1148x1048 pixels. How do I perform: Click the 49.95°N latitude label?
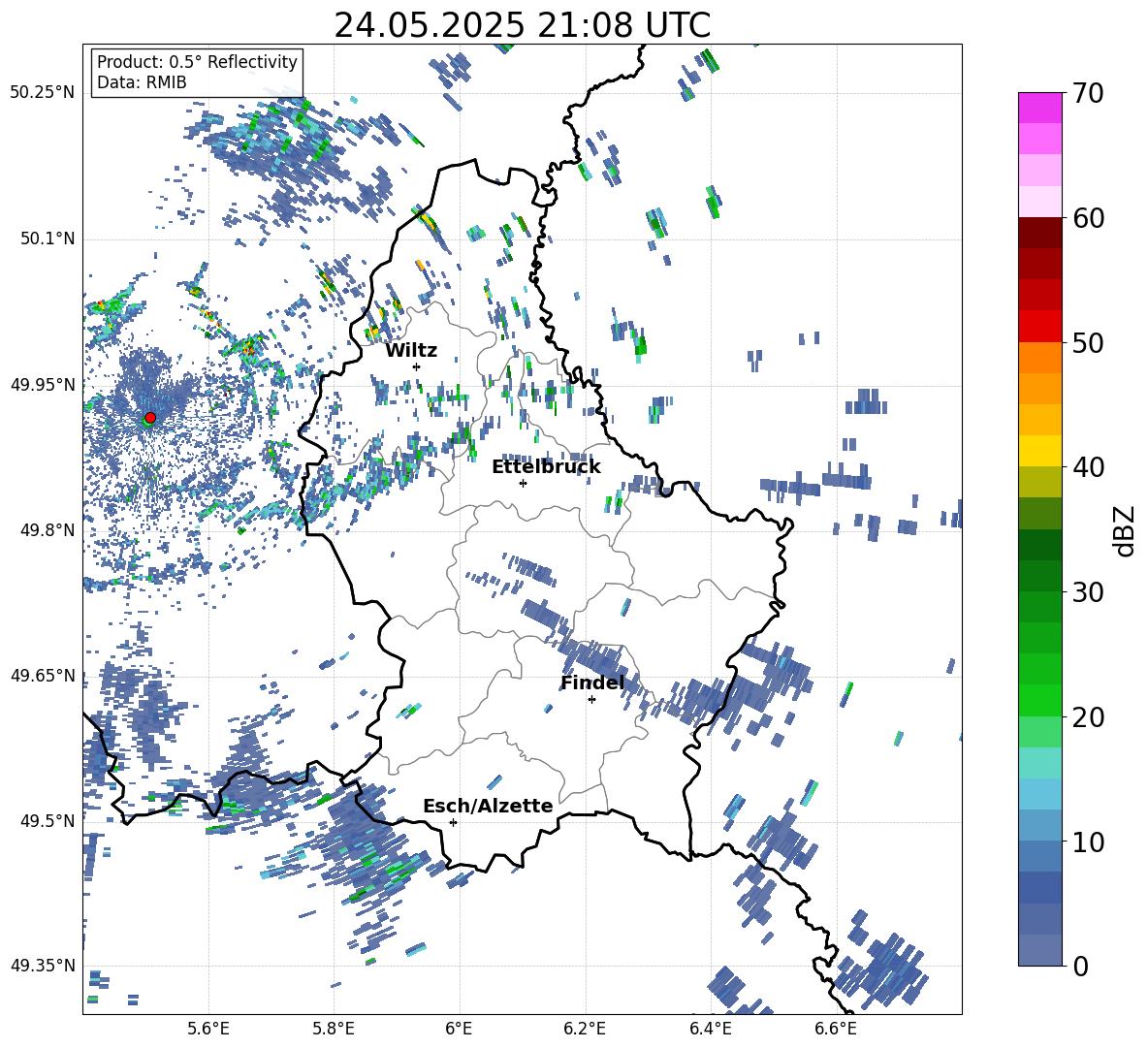pos(43,384)
